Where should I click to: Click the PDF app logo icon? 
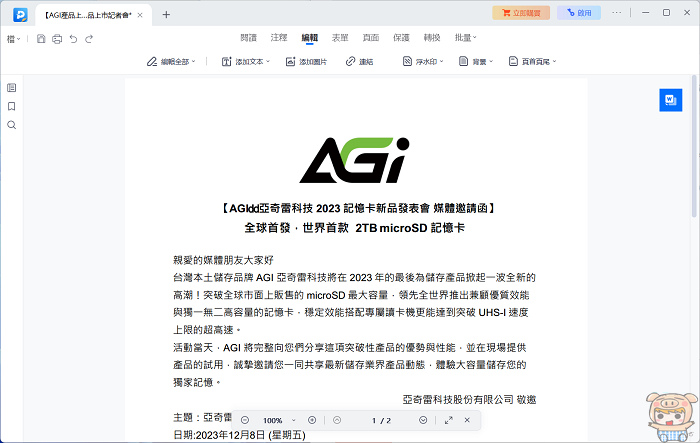20,15
